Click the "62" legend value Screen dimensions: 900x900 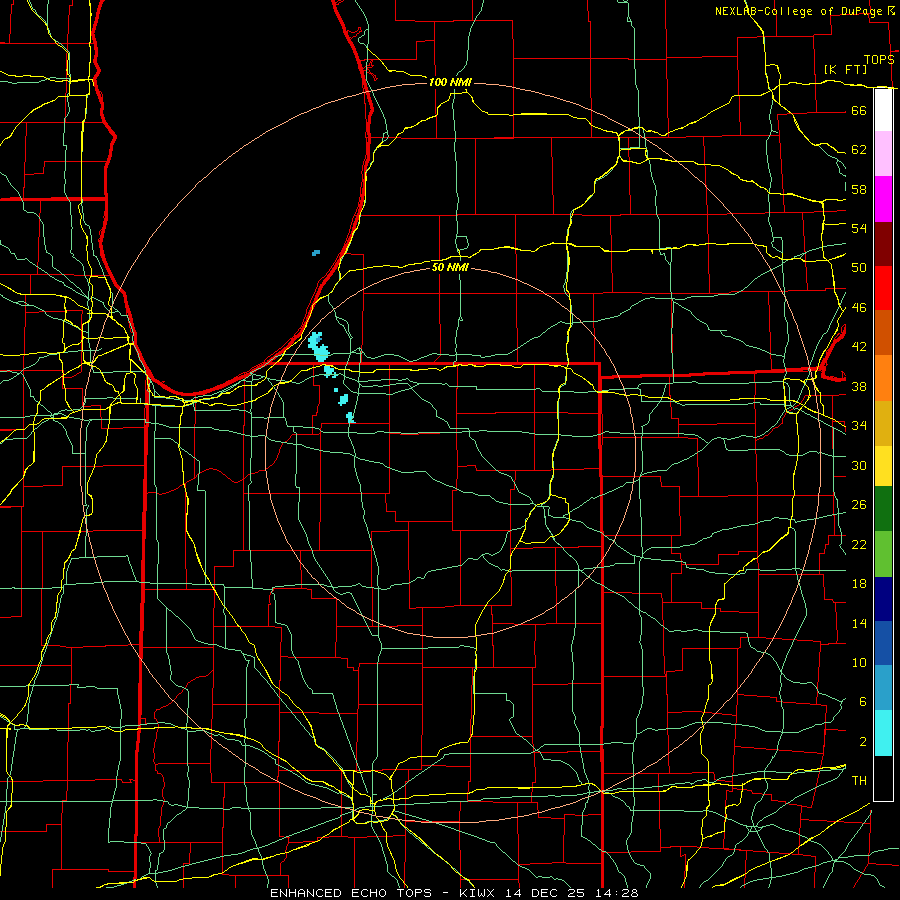pyautogui.click(x=859, y=150)
